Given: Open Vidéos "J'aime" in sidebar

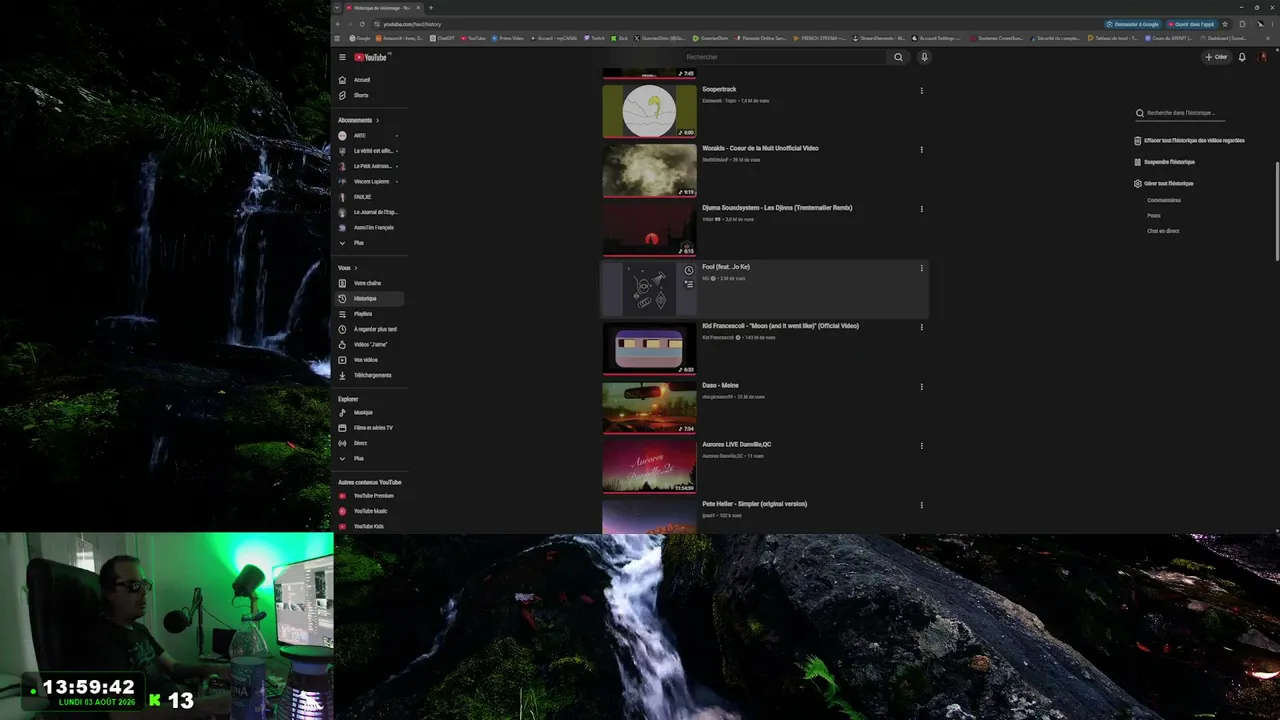Looking at the screenshot, I should tap(370, 344).
